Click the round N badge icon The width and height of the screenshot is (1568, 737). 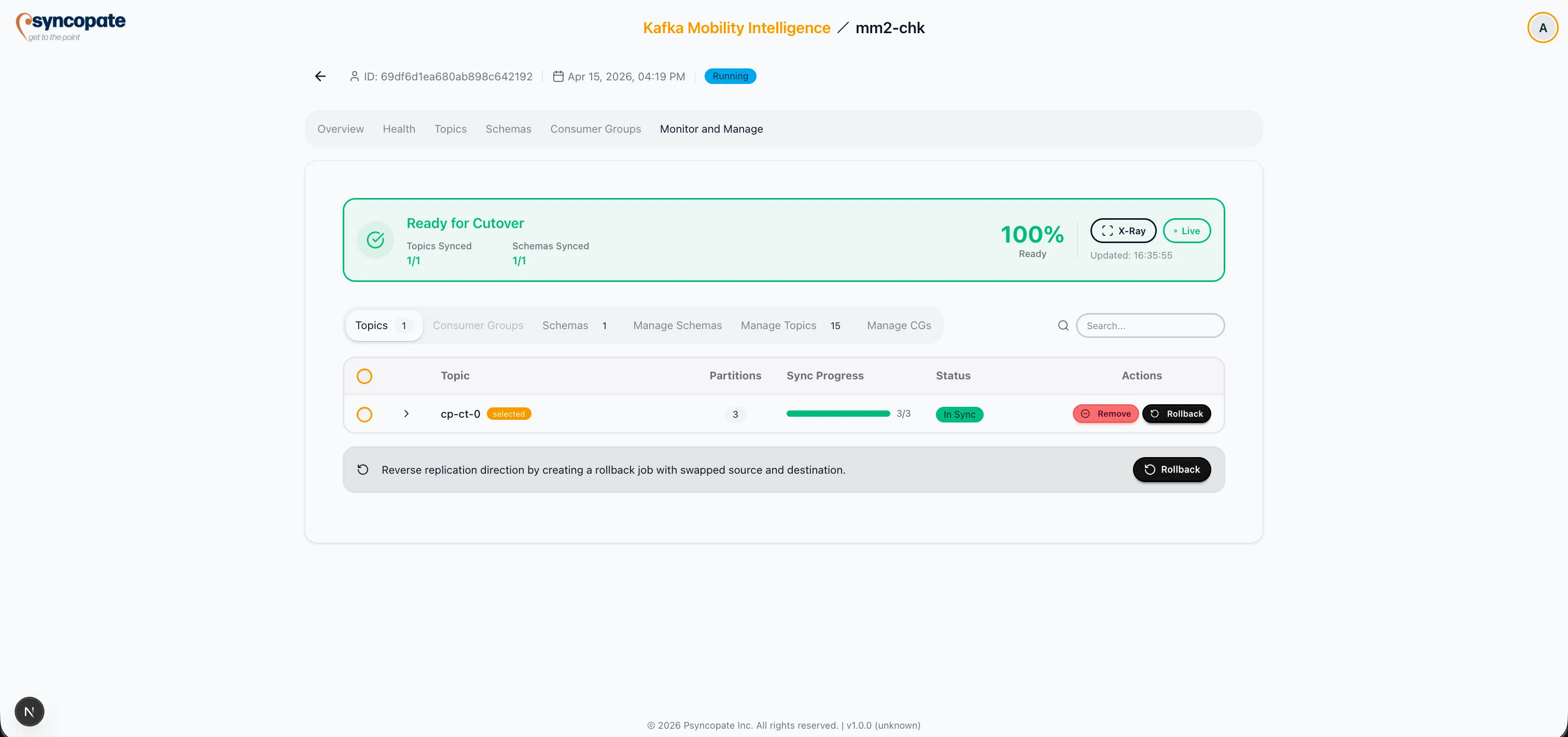coord(29,711)
